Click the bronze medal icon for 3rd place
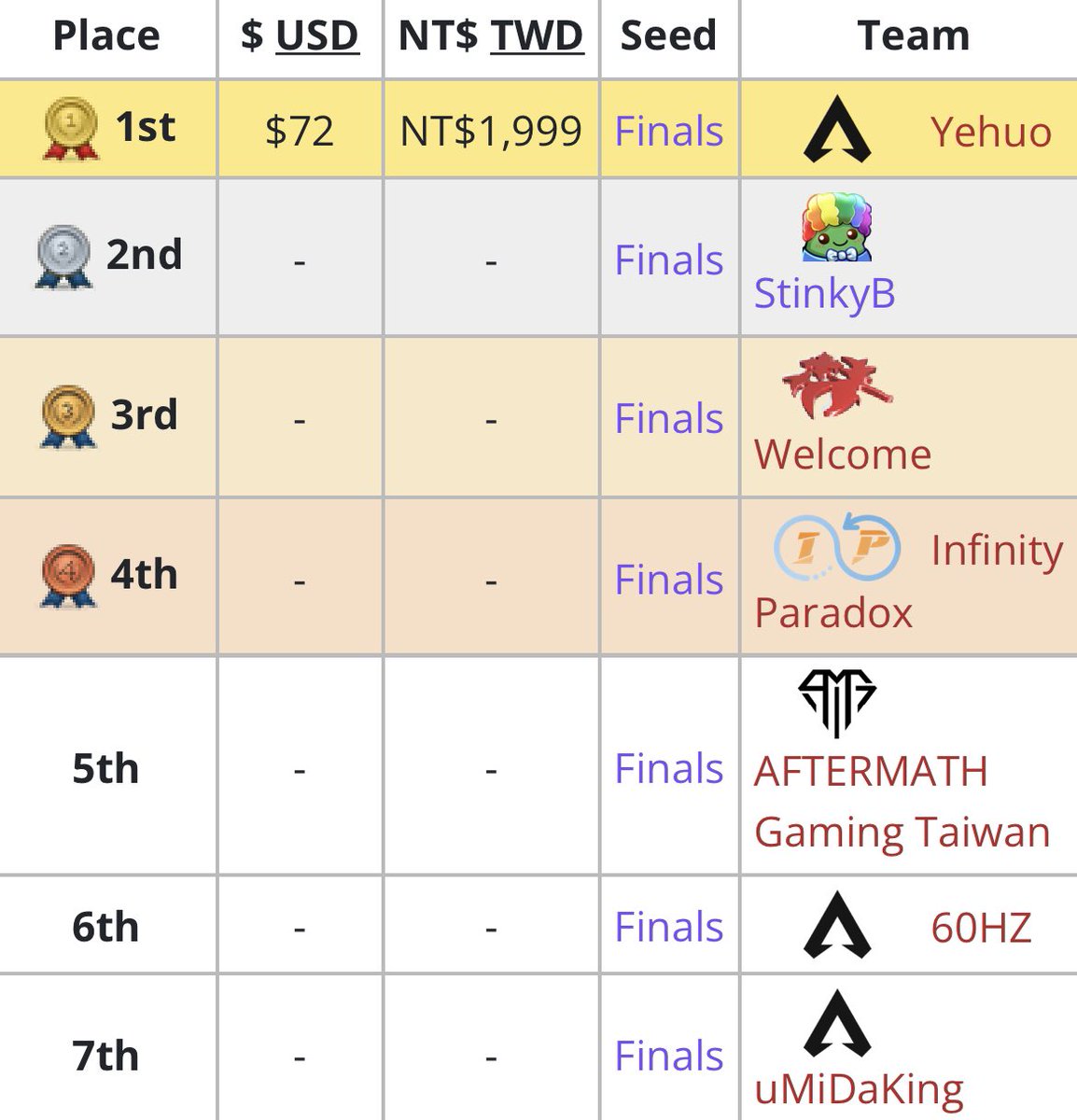 pos(69,416)
